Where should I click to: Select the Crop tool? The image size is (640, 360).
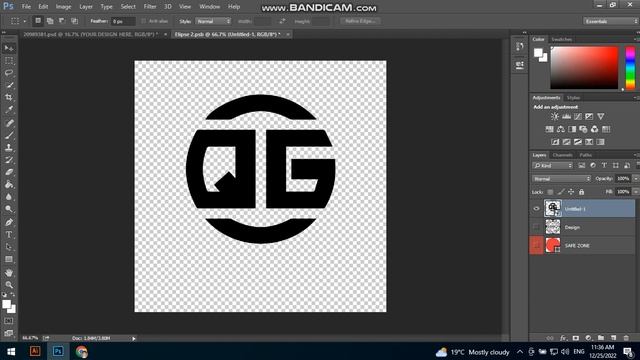point(9,98)
